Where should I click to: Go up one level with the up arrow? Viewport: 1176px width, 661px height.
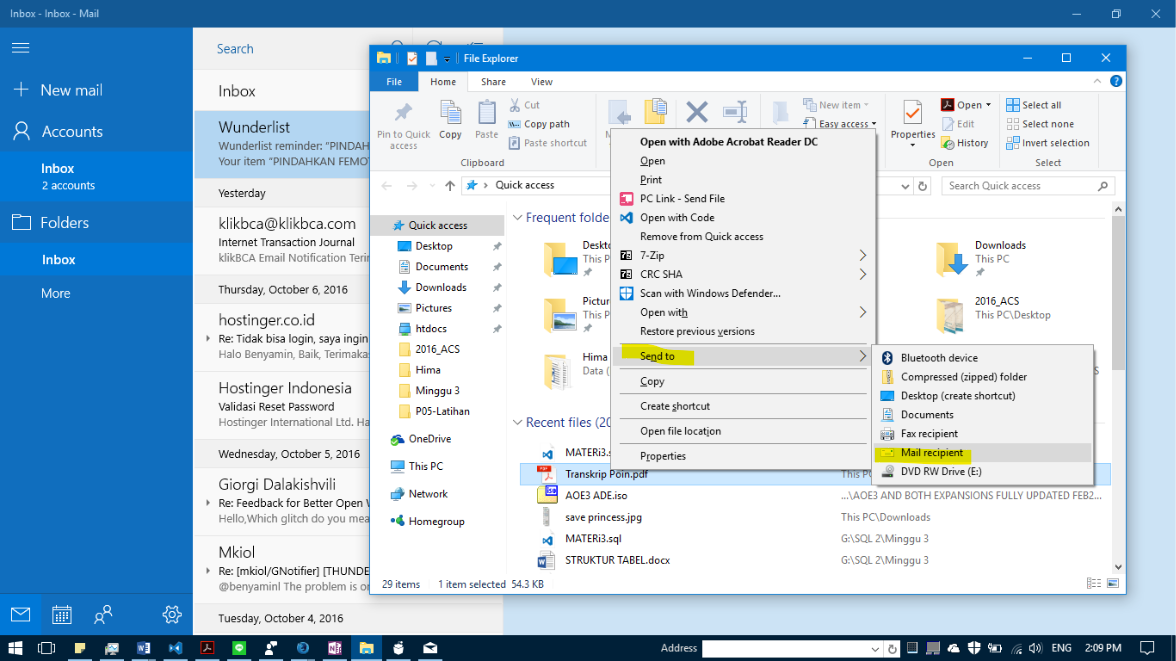pyautogui.click(x=449, y=185)
